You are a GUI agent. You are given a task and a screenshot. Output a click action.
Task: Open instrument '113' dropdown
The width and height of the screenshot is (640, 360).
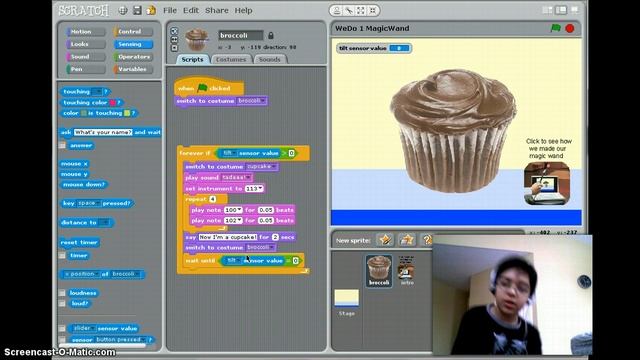click(254, 189)
